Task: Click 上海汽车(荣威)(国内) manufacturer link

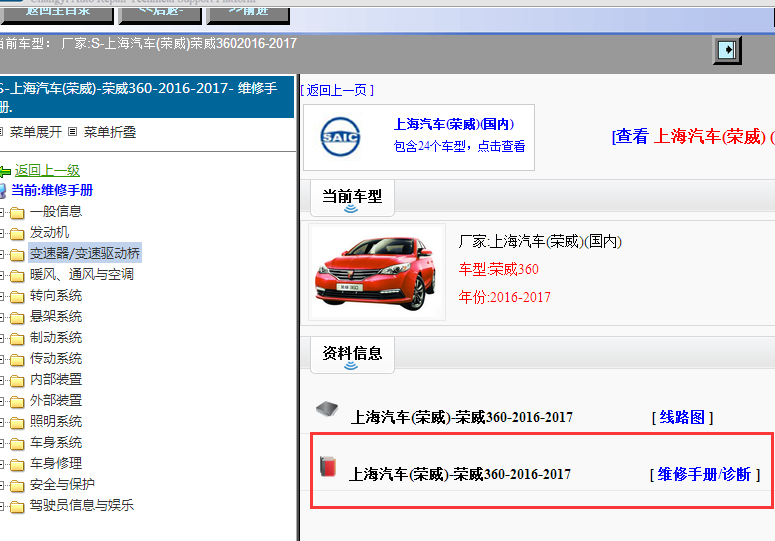Action: pos(454,124)
